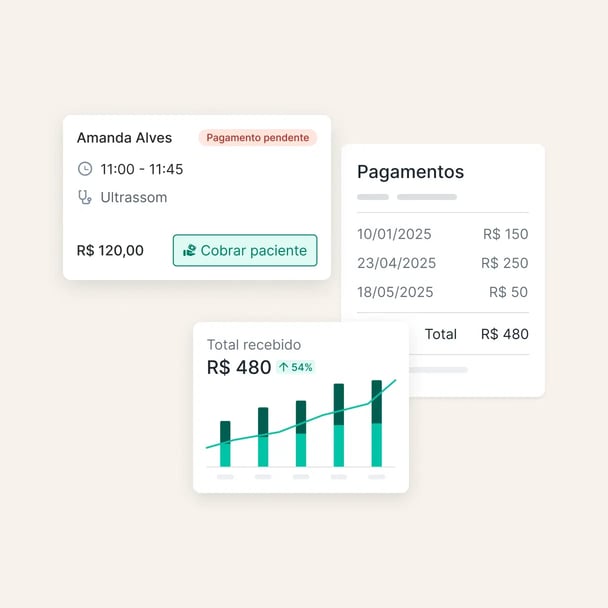Click the R$ 120,00 amount
Screen dimensions: 608x608
110,251
